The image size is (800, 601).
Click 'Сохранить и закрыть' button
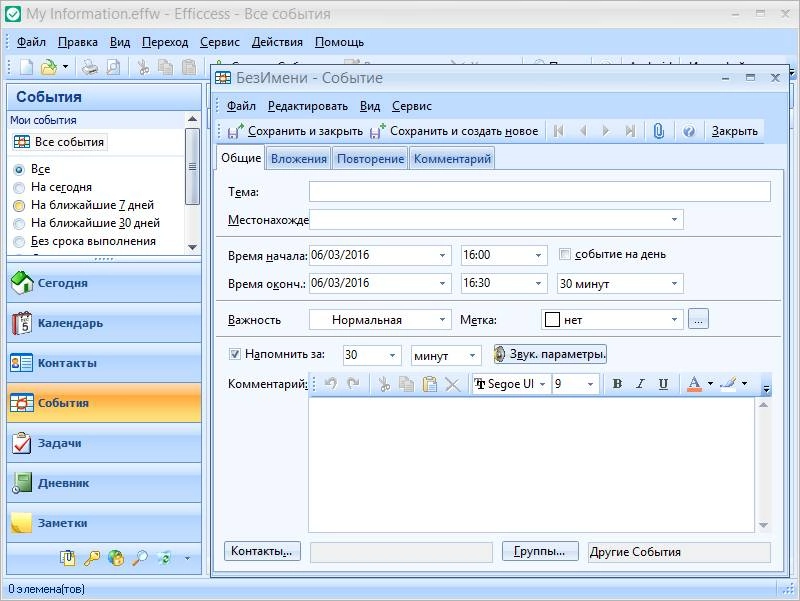click(x=295, y=131)
